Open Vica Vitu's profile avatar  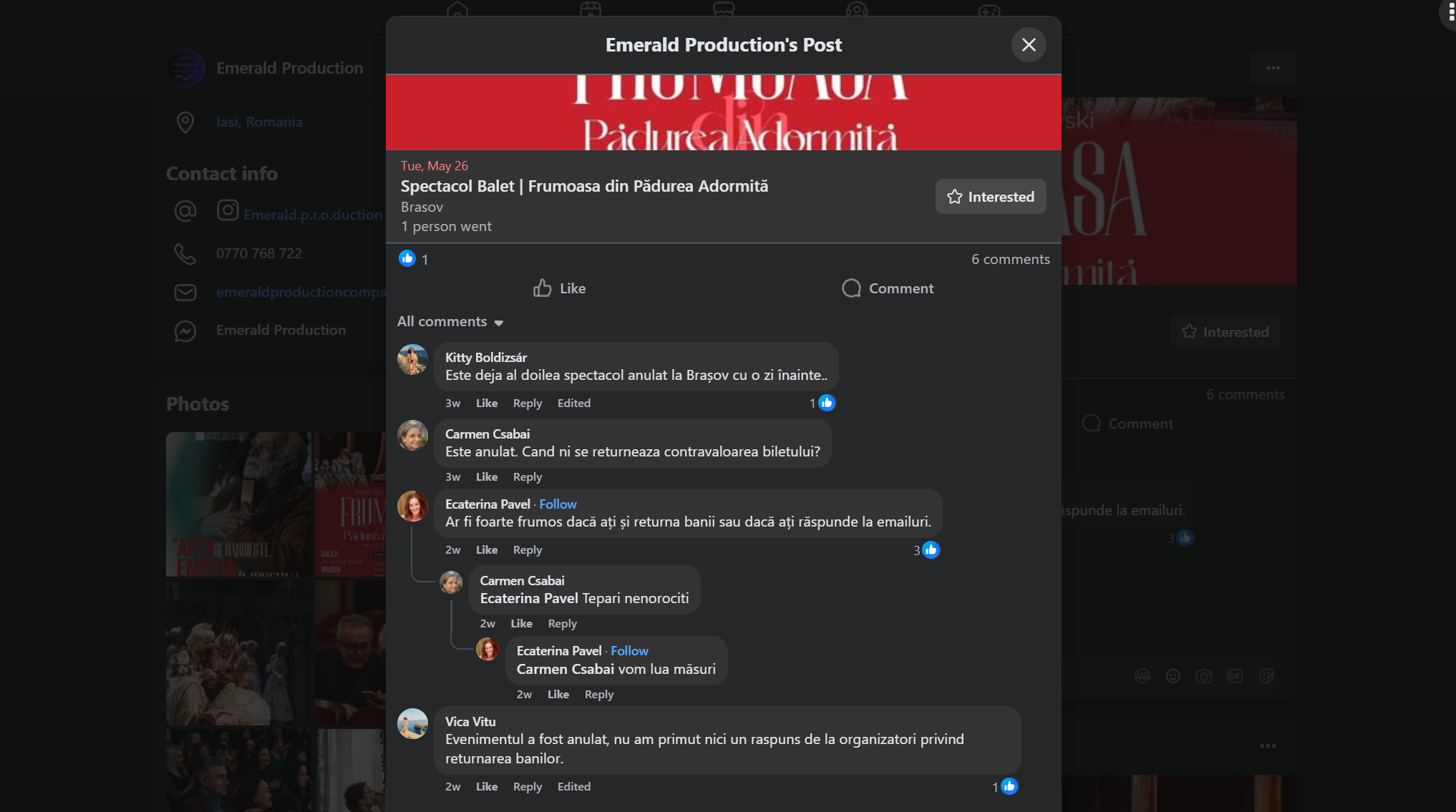[x=413, y=724]
